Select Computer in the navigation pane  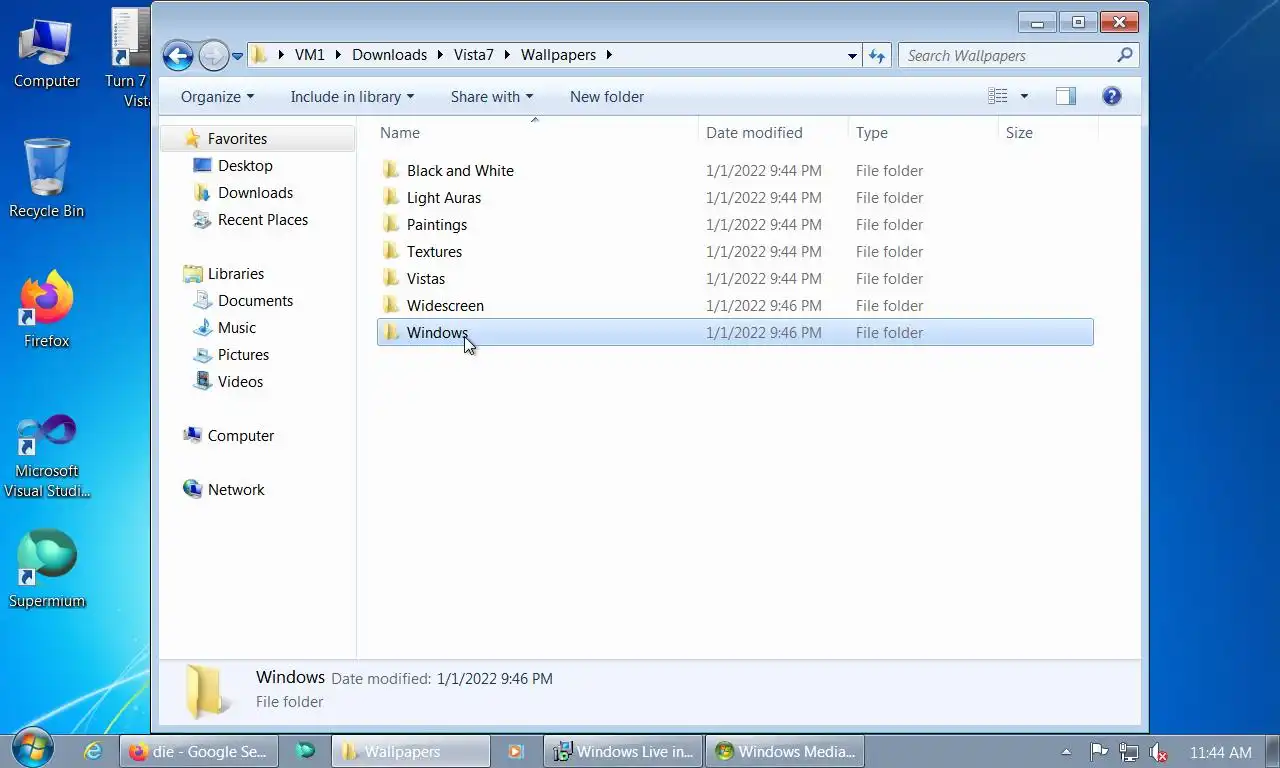240,436
